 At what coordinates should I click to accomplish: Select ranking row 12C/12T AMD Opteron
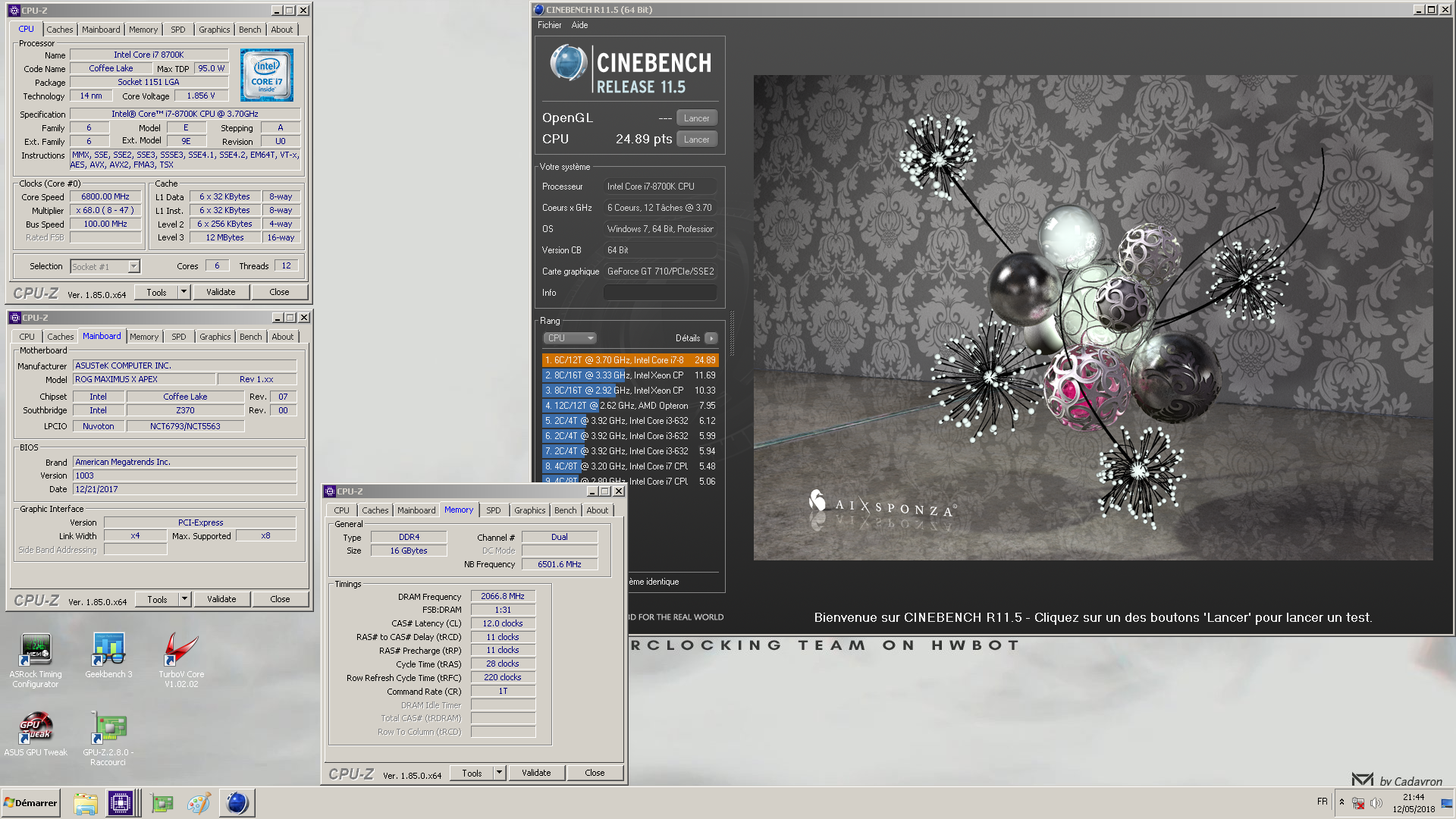point(630,406)
